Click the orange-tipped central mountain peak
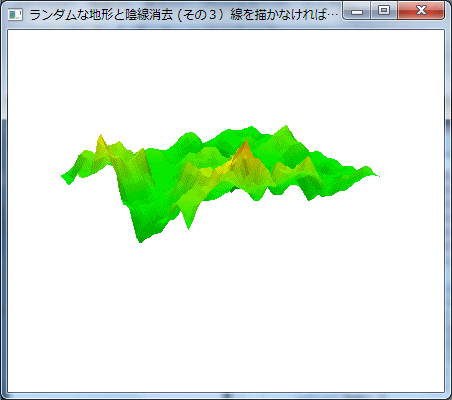 click(245, 147)
